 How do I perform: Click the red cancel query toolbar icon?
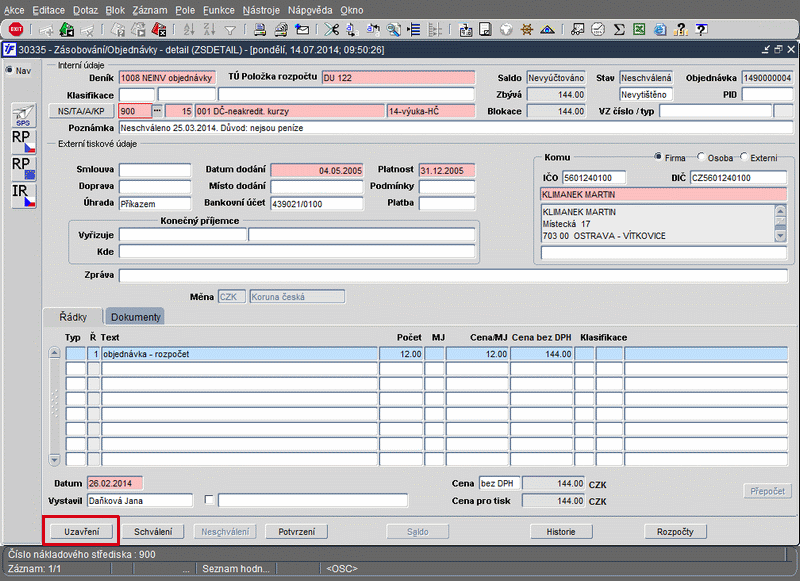159,30
